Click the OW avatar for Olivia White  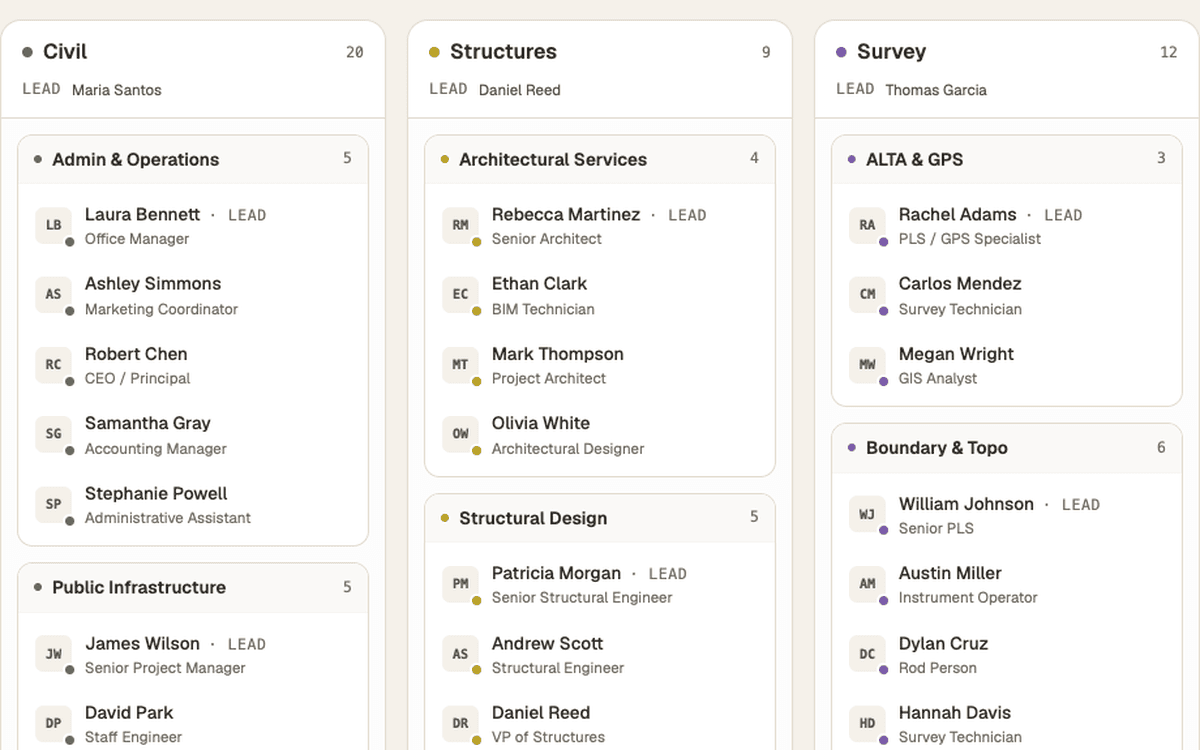point(461,434)
